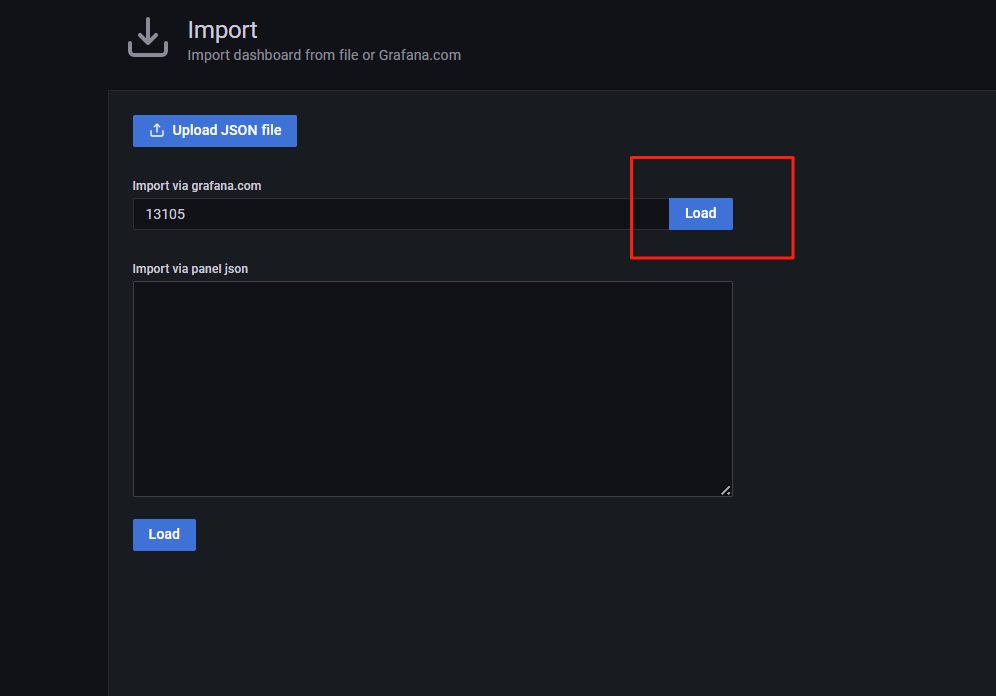Image resolution: width=996 pixels, height=696 pixels.
Task: Click the panel json textarea resize handle
Action: [725, 490]
